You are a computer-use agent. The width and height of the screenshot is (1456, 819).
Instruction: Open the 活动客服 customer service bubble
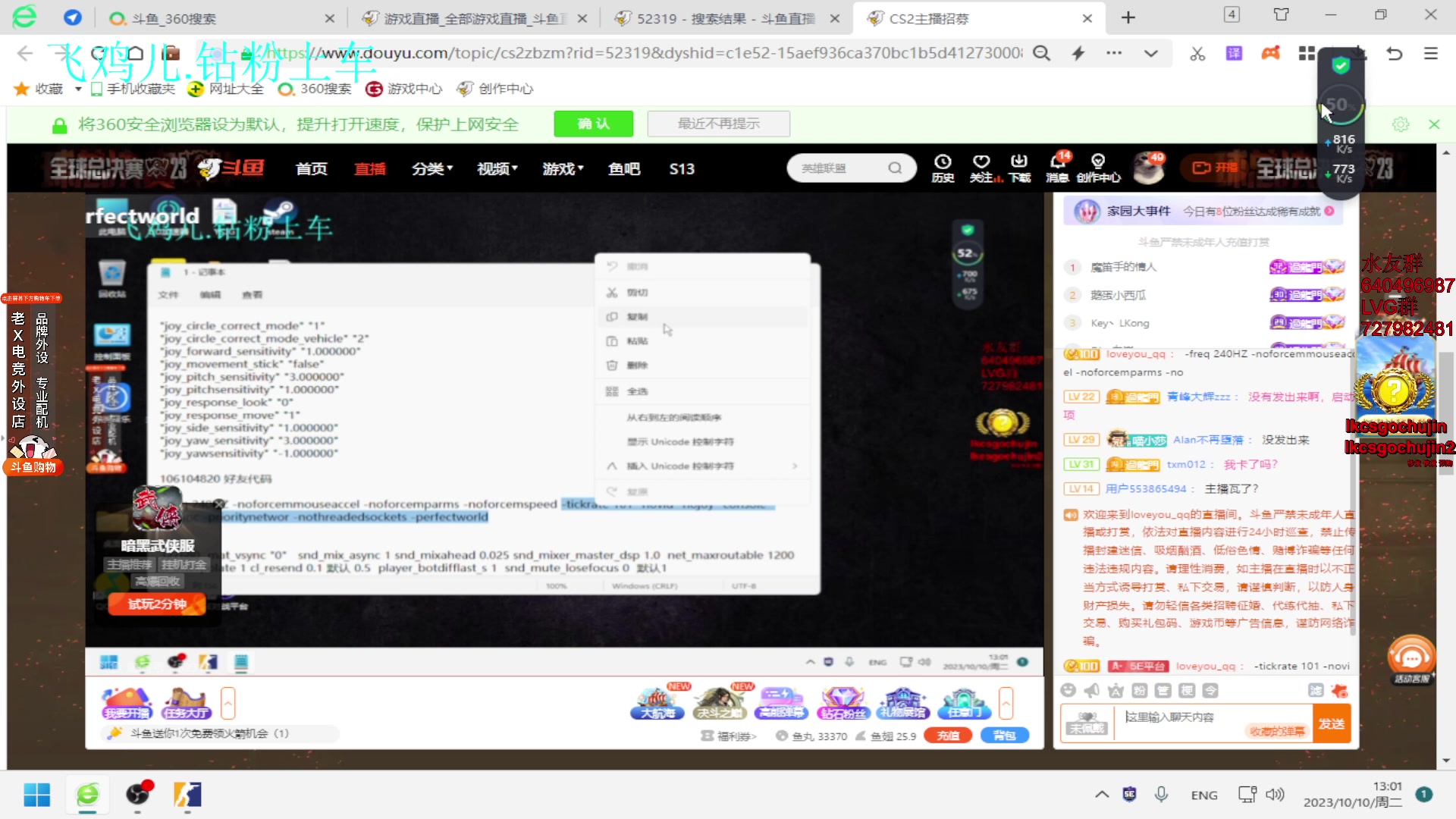(1411, 660)
